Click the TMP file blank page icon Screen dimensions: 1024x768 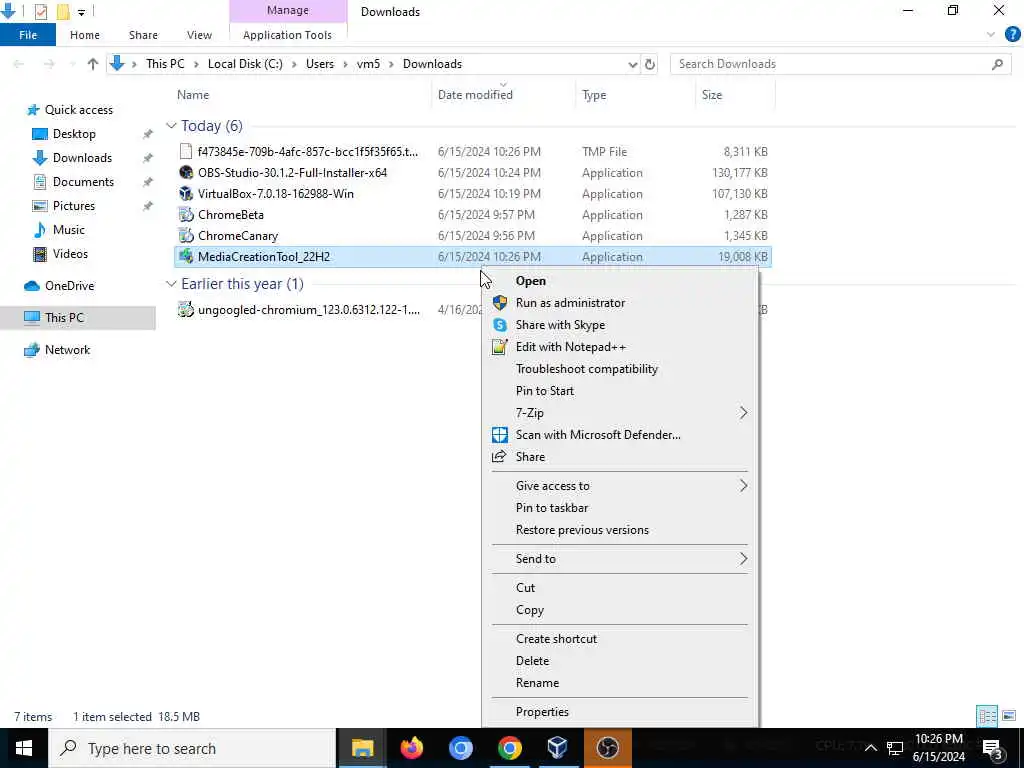(x=186, y=152)
